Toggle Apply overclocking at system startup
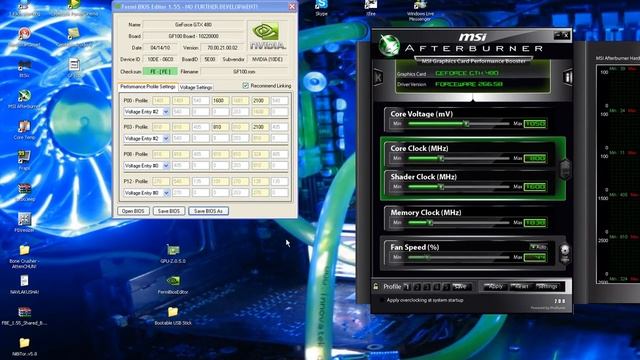This screenshot has height=360, width=640. coord(382,300)
